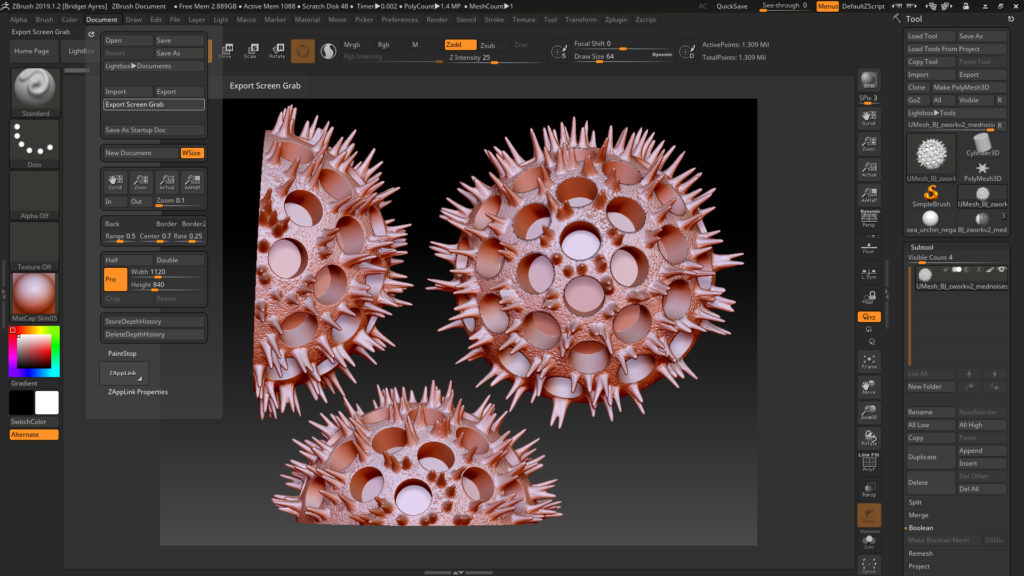Click the AAHalf icon in right shelf
The width and height of the screenshot is (1024, 576).
pos(869,195)
